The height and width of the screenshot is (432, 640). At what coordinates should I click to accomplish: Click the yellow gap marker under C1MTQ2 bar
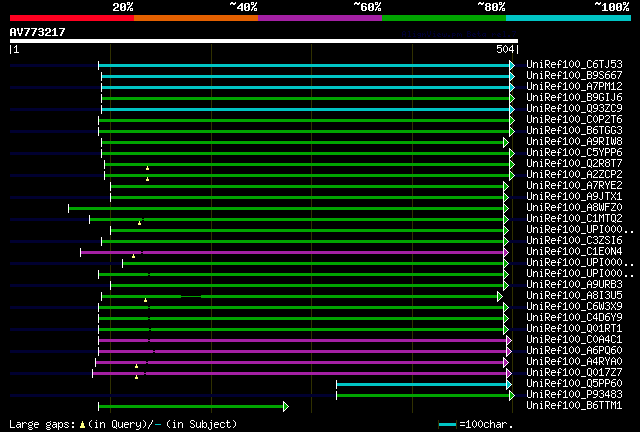140,223
